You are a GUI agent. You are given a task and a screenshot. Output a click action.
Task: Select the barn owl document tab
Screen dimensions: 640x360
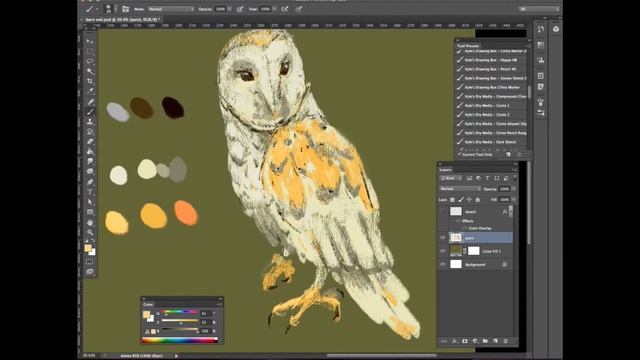click(x=121, y=19)
